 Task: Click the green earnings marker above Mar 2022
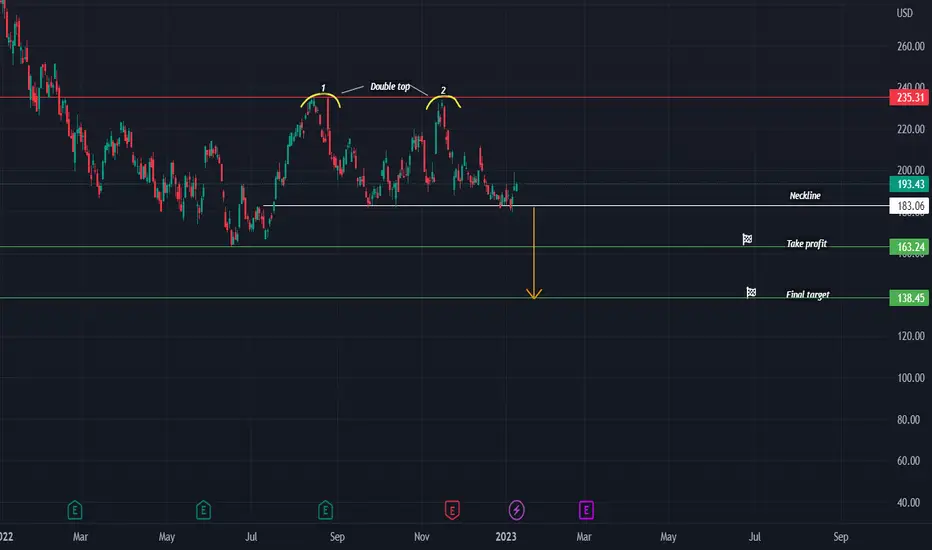(75, 510)
